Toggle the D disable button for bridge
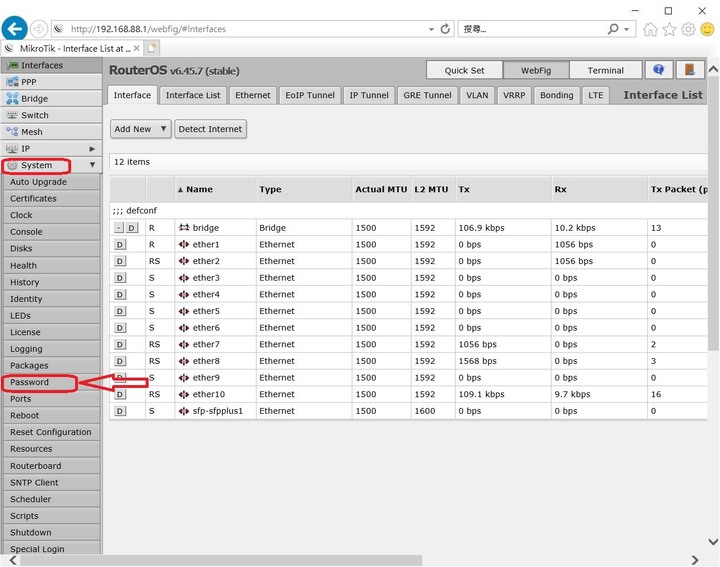This screenshot has height=567, width=720. 132,228
